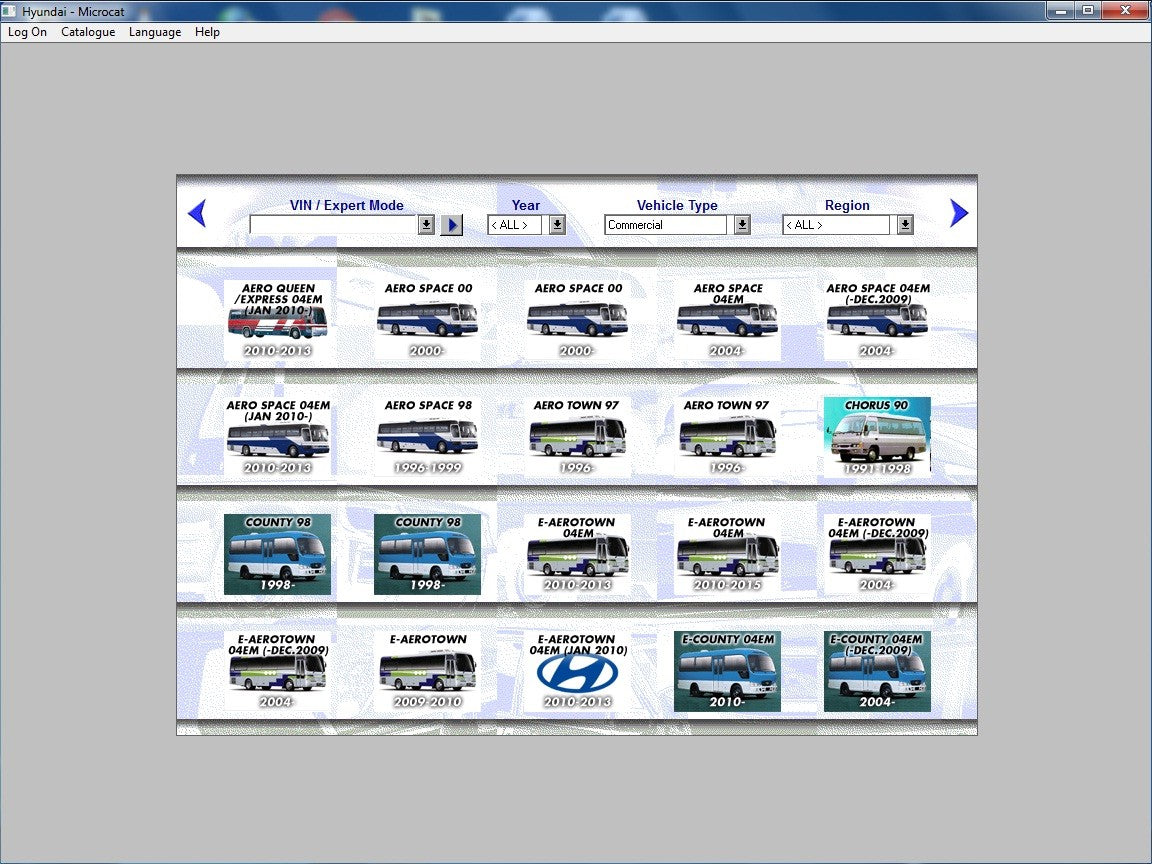This screenshot has height=864, width=1152.
Task: Open the Language menu
Action: click(x=155, y=32)
